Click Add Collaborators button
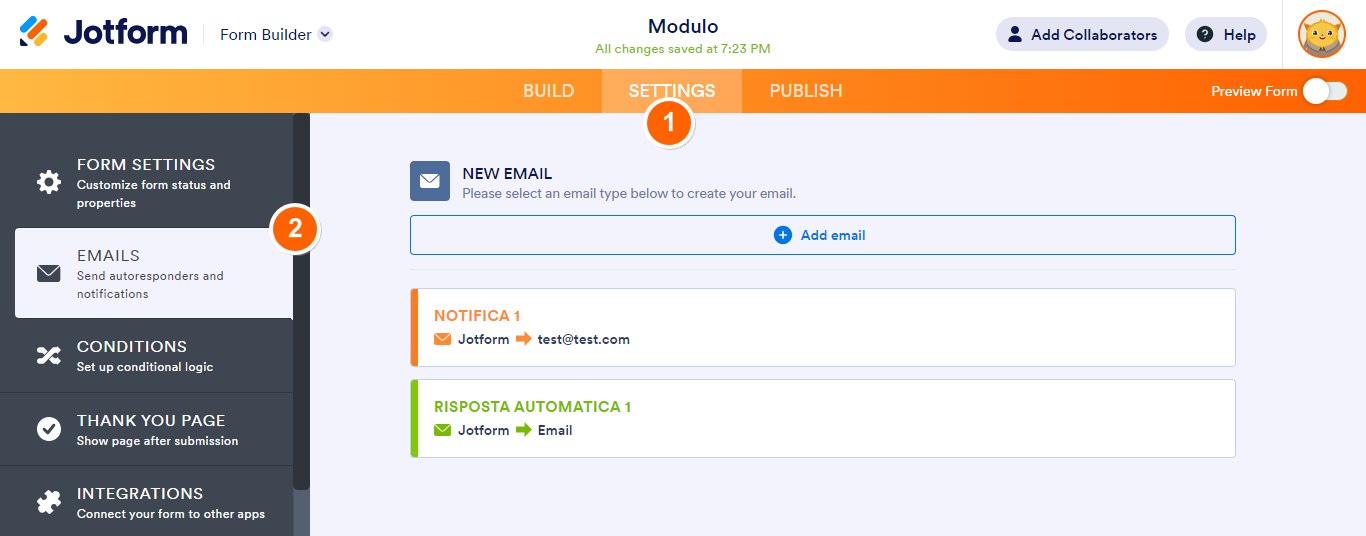 pyautogui.click(x=1082, y=34)
